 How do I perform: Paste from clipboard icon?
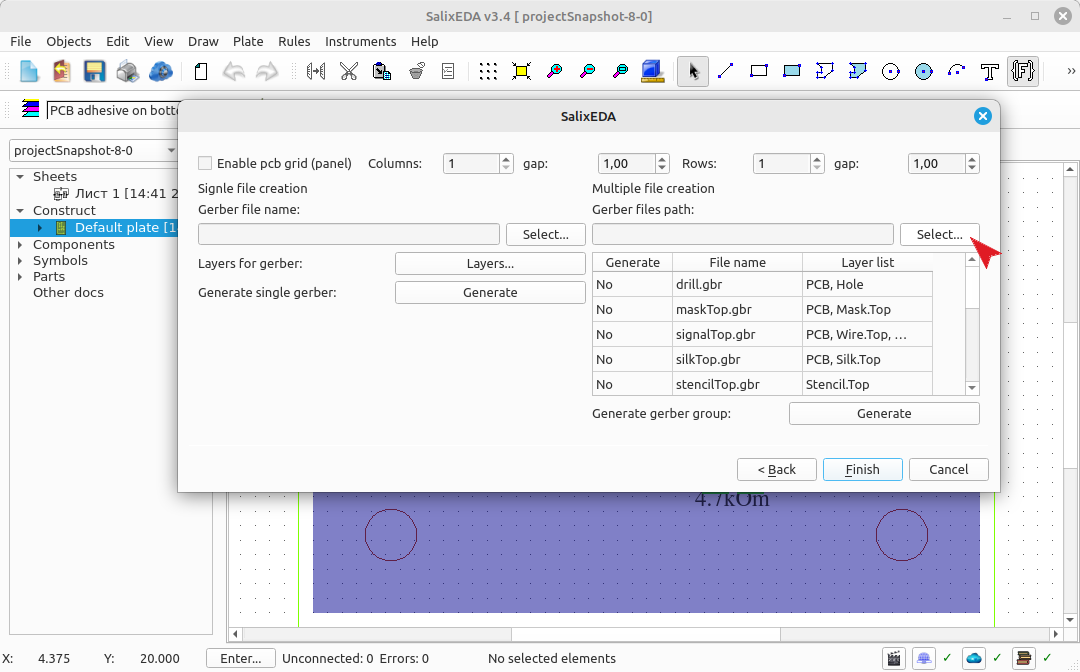[x=382, y=72]
